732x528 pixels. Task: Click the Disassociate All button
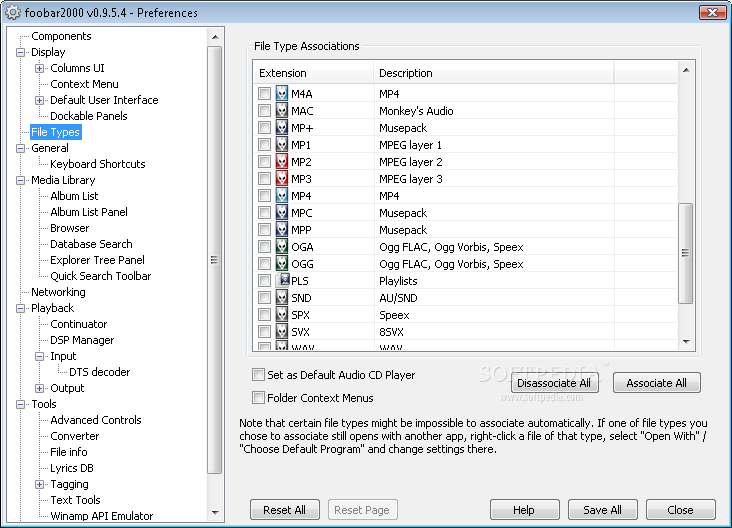554,383
